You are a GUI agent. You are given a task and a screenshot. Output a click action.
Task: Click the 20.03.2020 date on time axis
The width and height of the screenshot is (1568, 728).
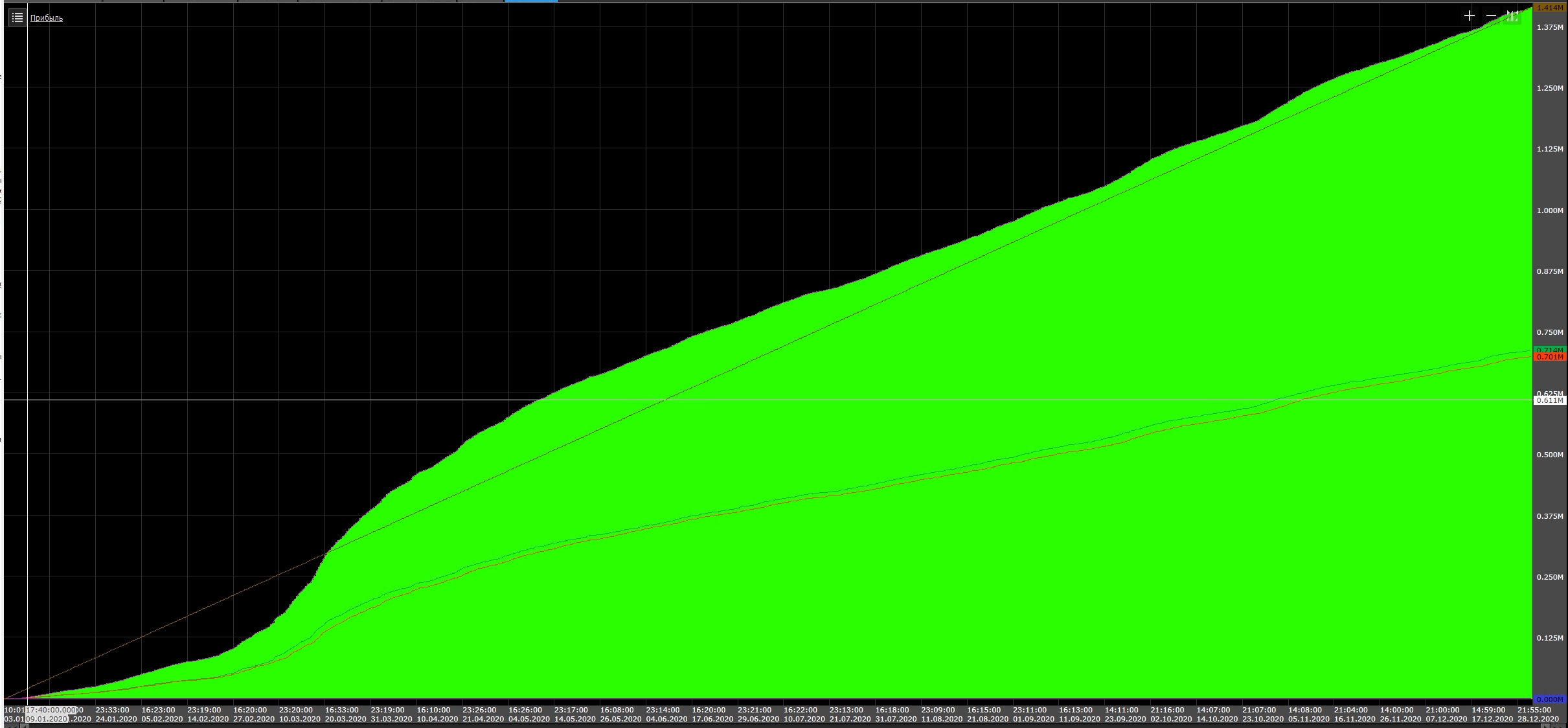click(345, 719)
